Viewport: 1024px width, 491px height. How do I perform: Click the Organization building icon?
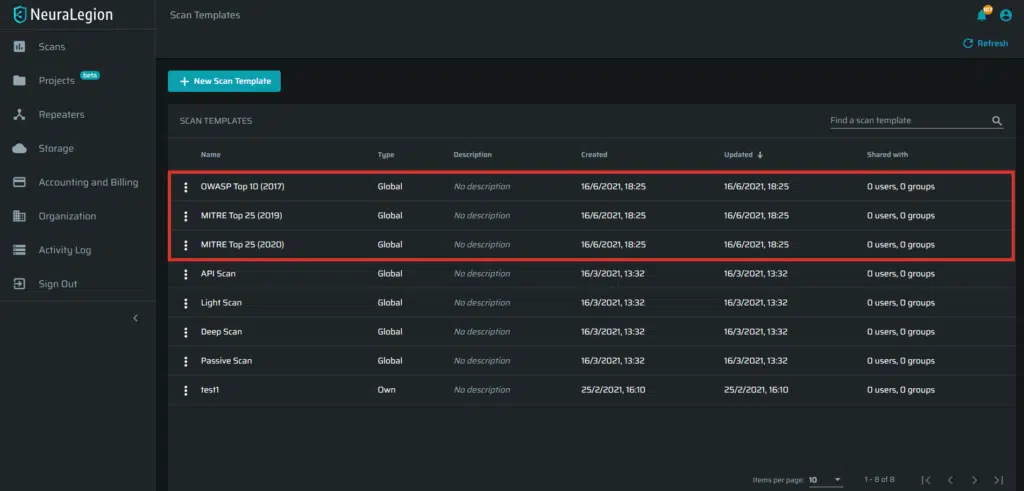click(20, 216)
